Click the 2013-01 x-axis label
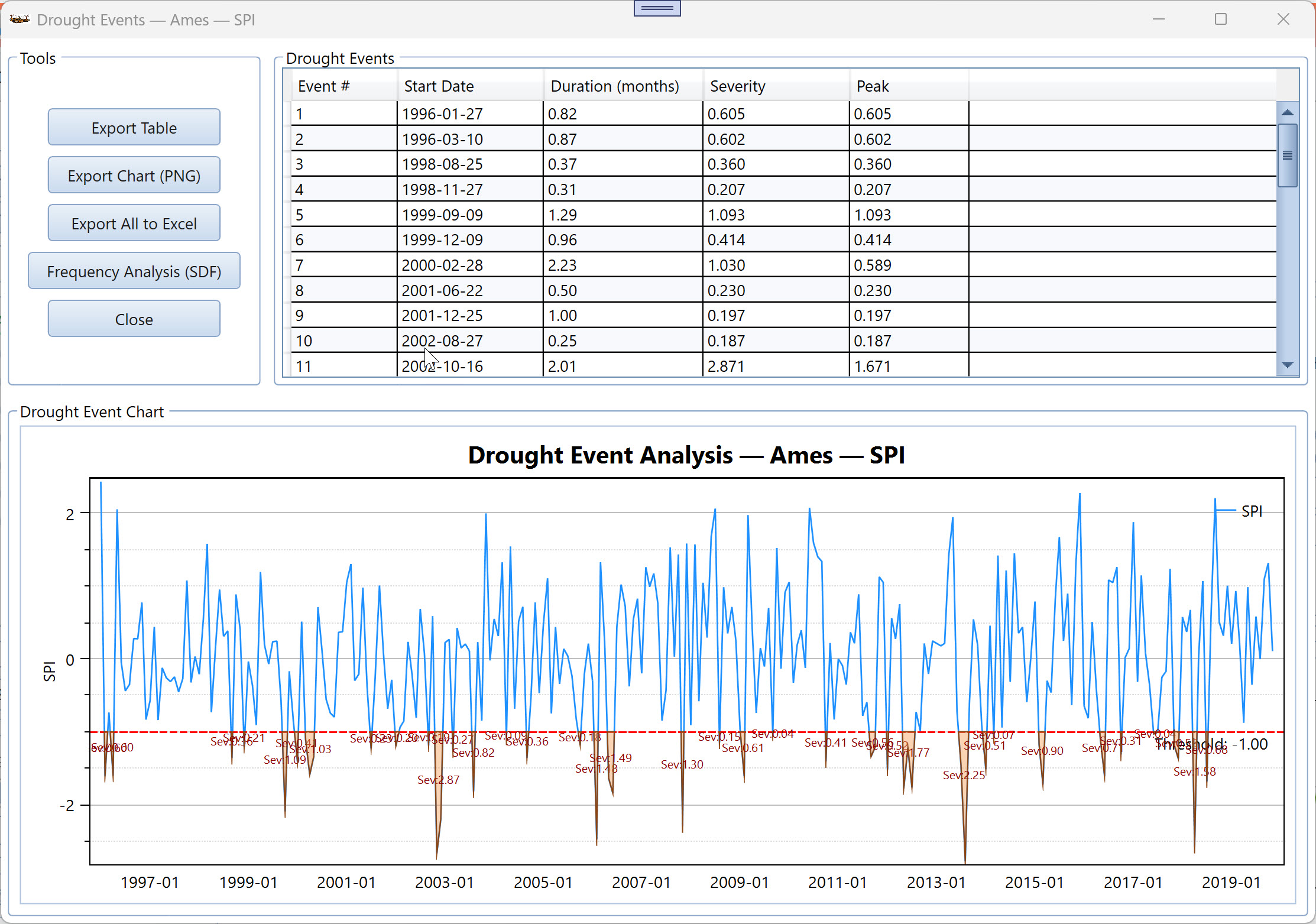 936,883
